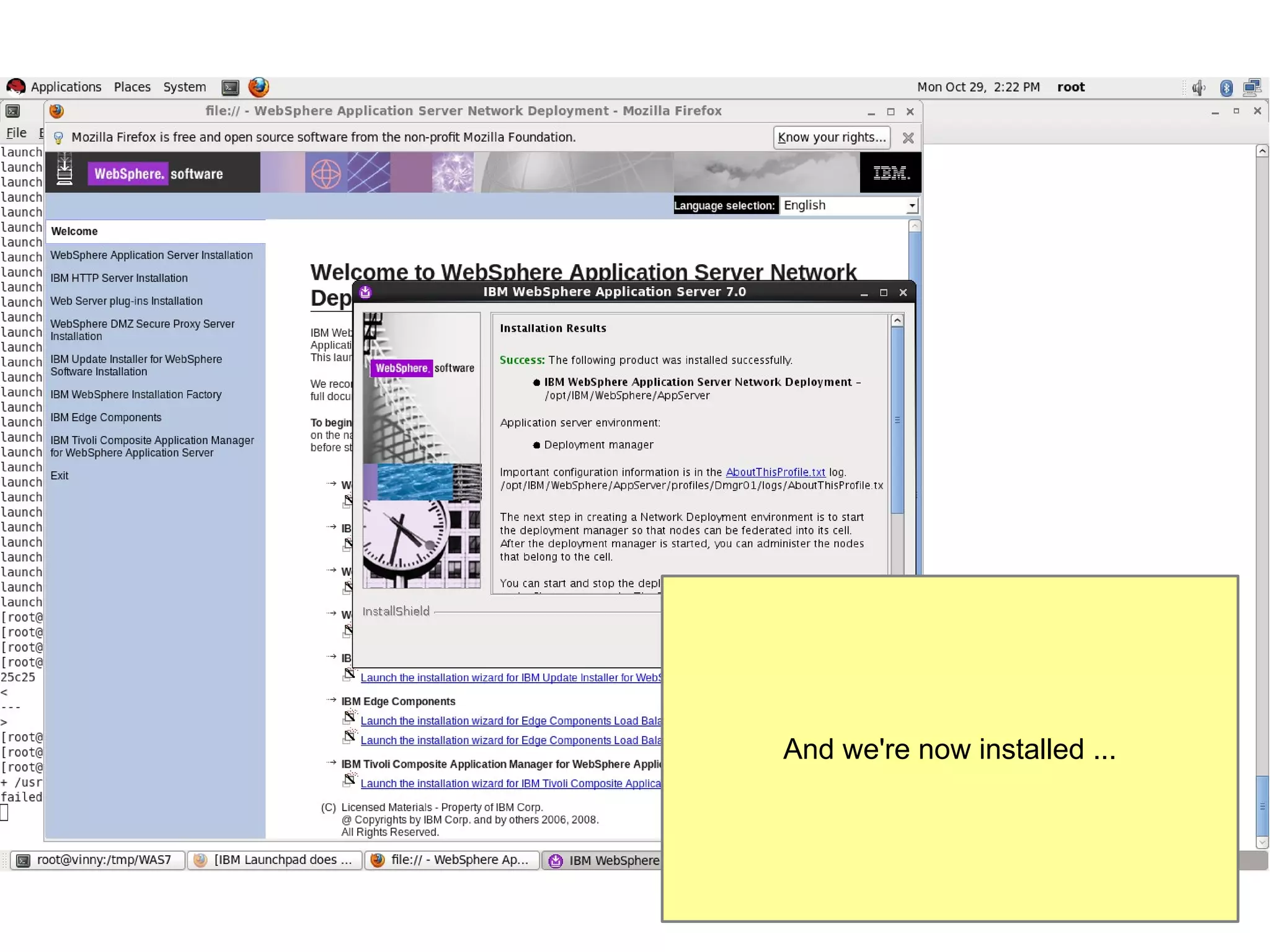Open the Tivoli Composite Application installation wizard link

click(x=510, y=783)
